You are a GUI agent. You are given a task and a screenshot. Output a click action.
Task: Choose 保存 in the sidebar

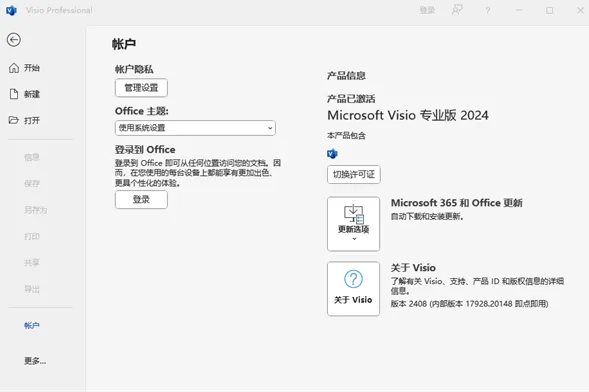tap(32, 184)
